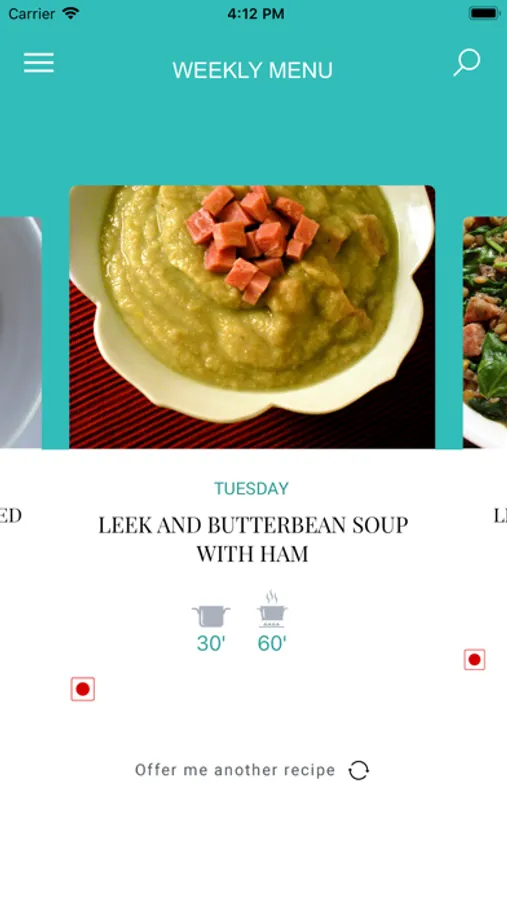The image size is (507, 900).
Task: Open the hamburger menu
Action: tap(38, 63)
